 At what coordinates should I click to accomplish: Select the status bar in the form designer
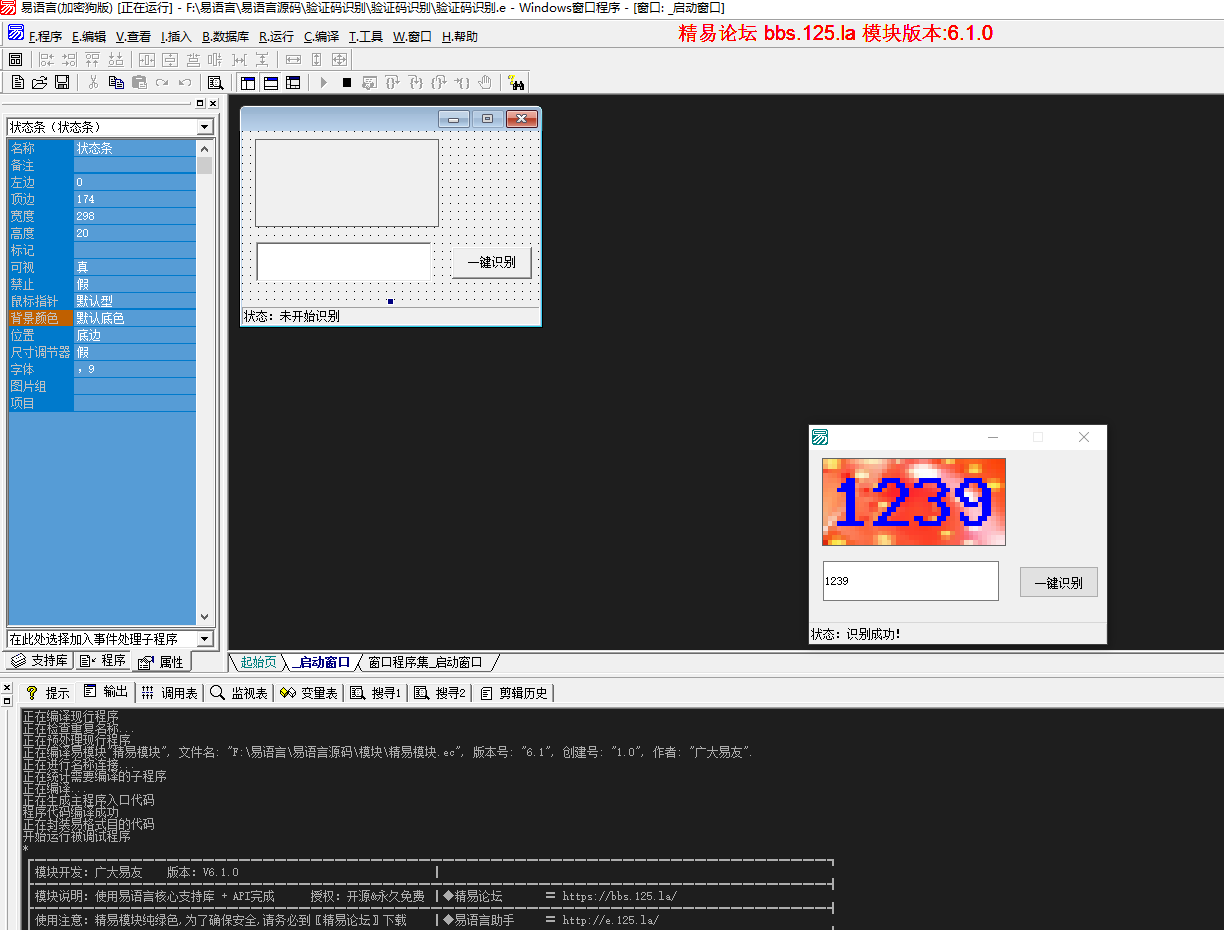391,316
